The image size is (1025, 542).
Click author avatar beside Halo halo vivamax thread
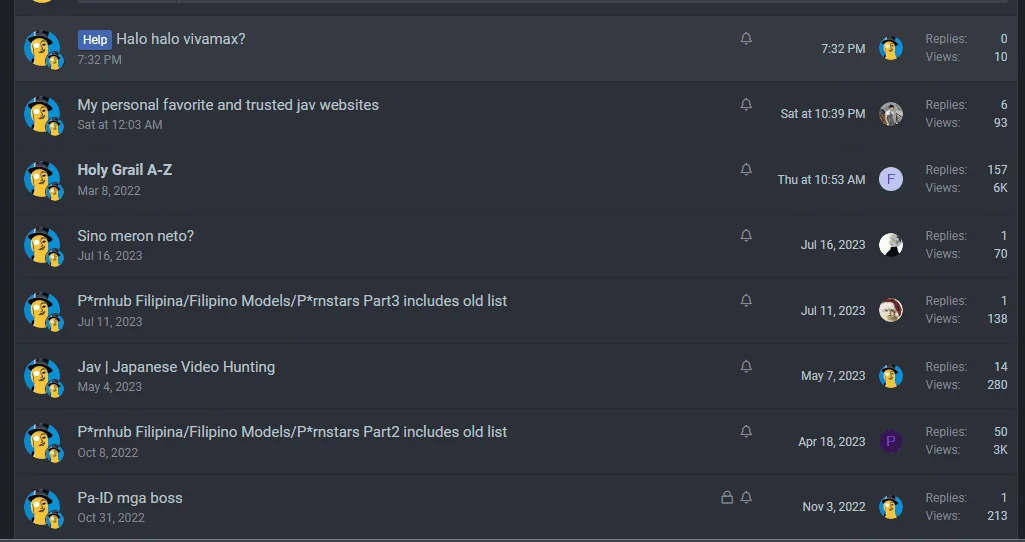tap(43, 49)
